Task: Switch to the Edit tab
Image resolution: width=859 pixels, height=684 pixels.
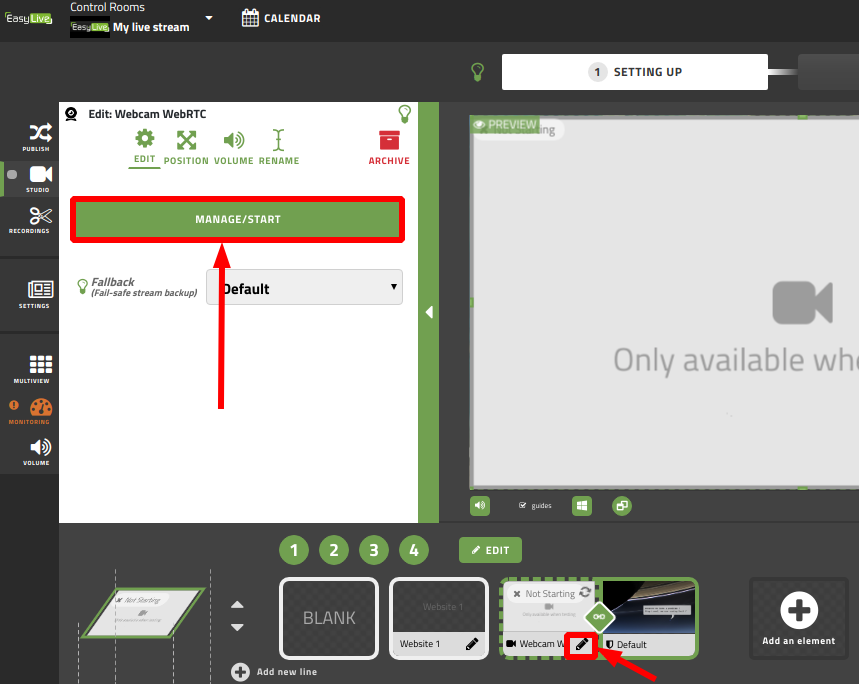Action: point(145,147)
